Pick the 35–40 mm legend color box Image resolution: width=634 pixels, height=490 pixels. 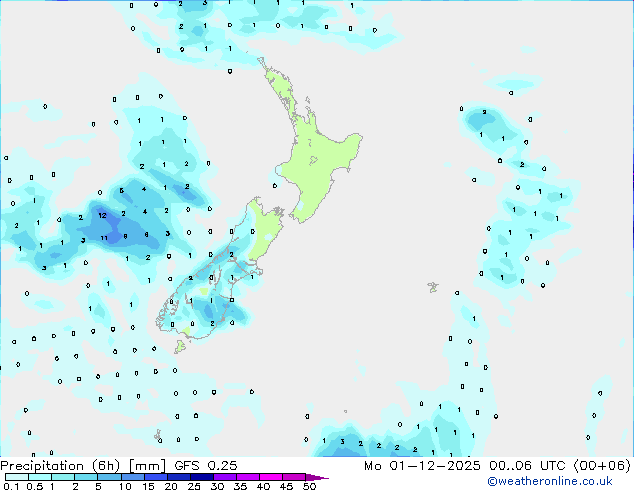click(247, 477)
